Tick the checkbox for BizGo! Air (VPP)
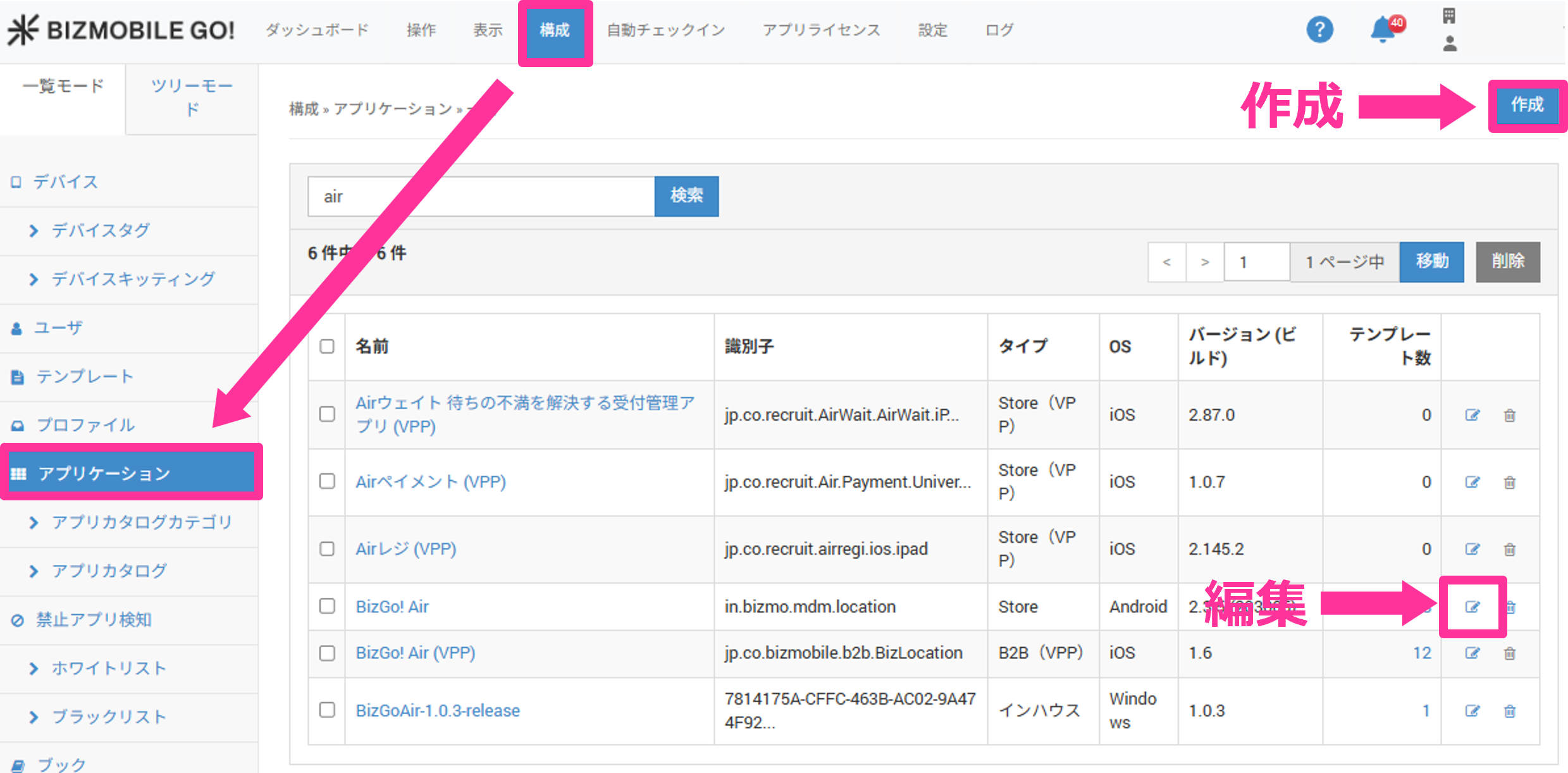 (327, 653)
